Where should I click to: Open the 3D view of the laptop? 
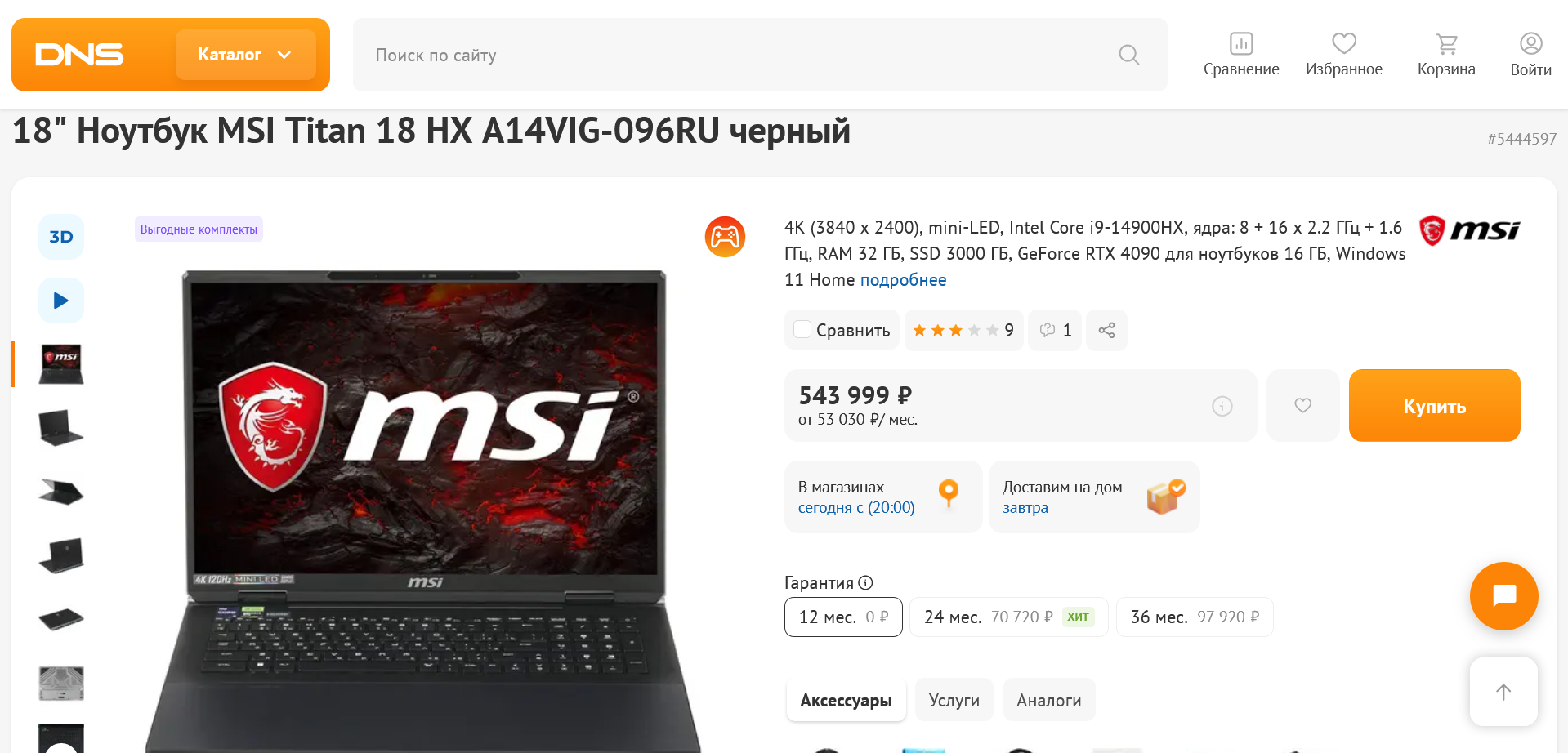coord(61,237)
